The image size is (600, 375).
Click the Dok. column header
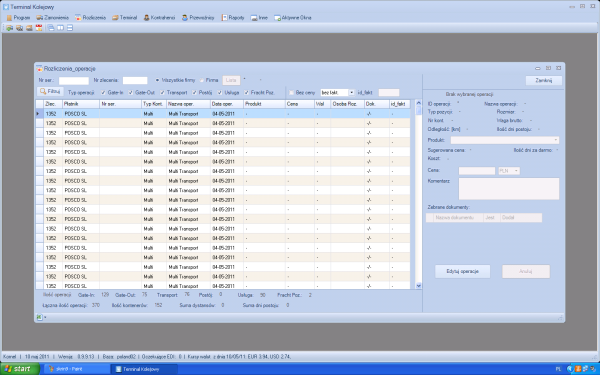[x=377, y=104]
